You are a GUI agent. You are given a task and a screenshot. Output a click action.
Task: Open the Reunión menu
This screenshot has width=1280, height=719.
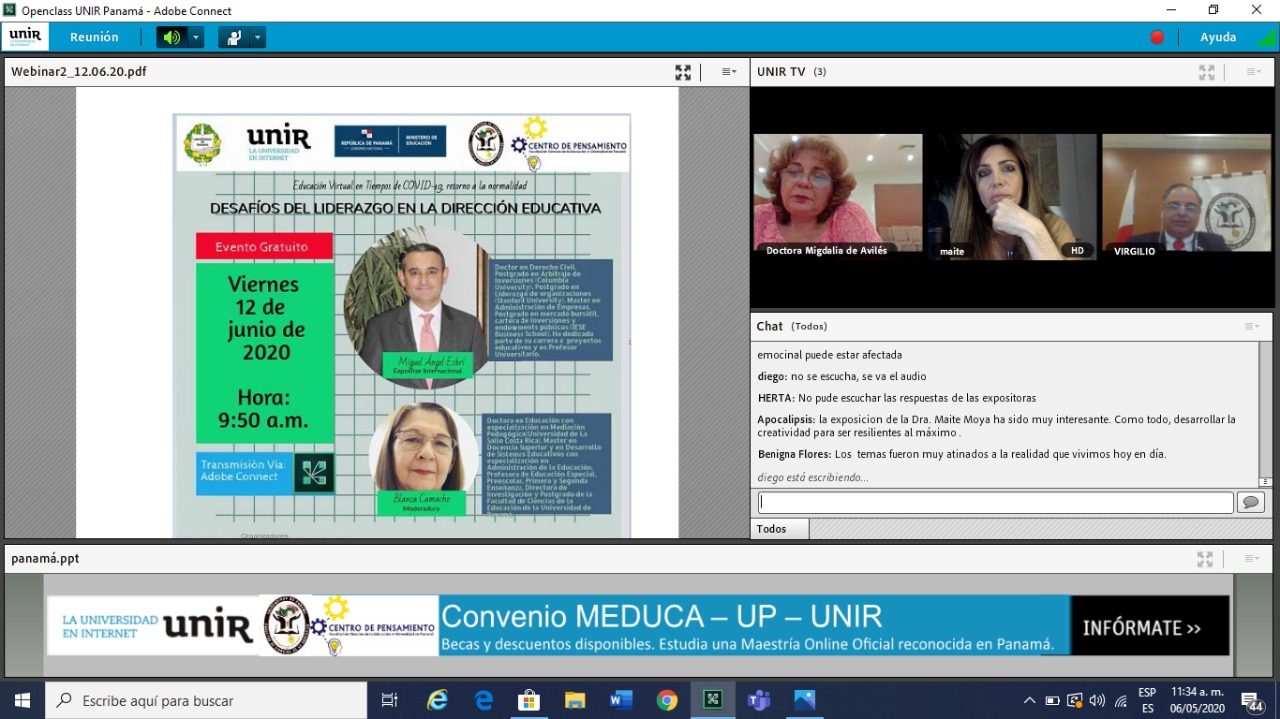click(x=94, y=37)
